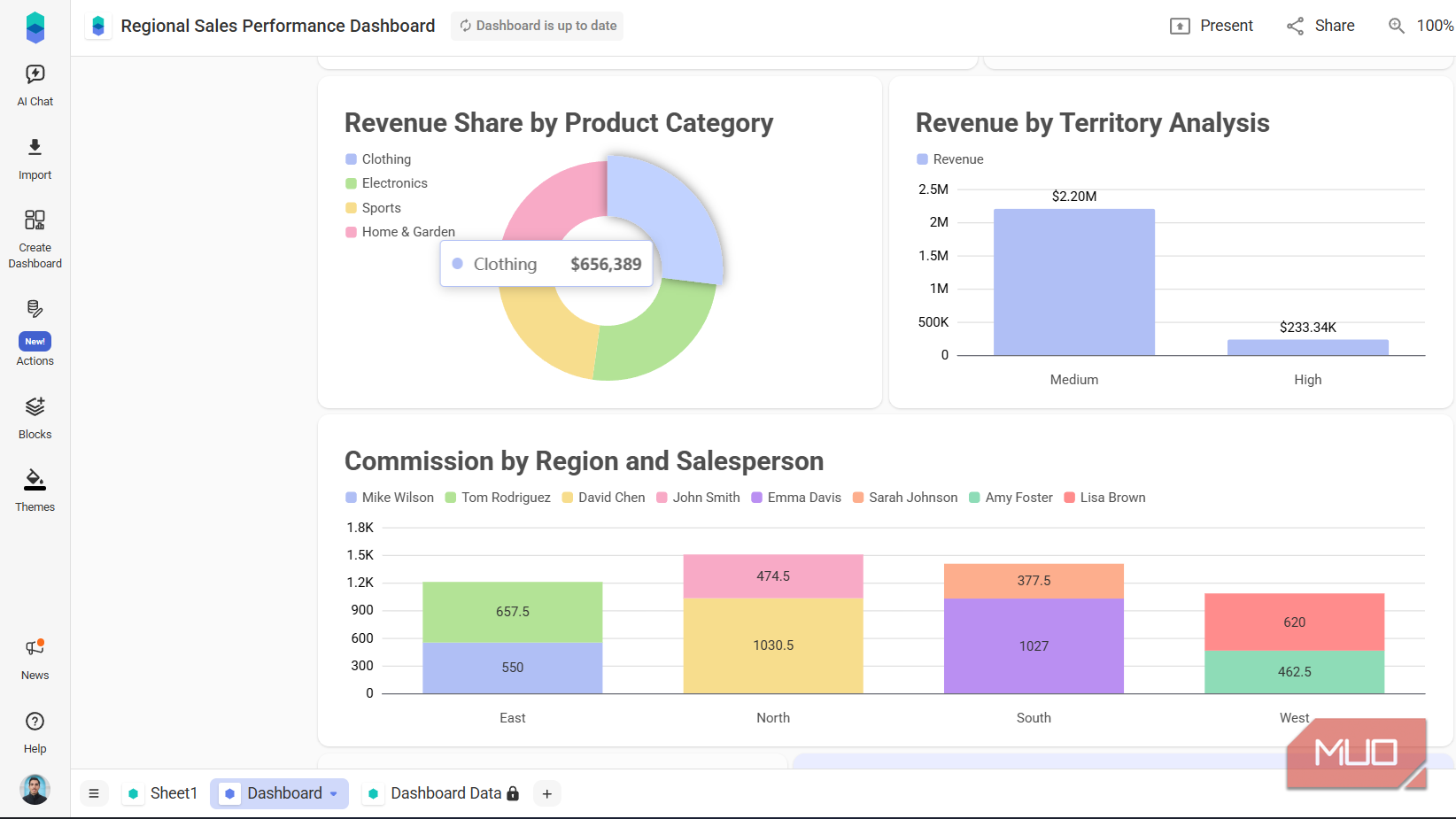Click the Share nodes icon

(1295, 26)
